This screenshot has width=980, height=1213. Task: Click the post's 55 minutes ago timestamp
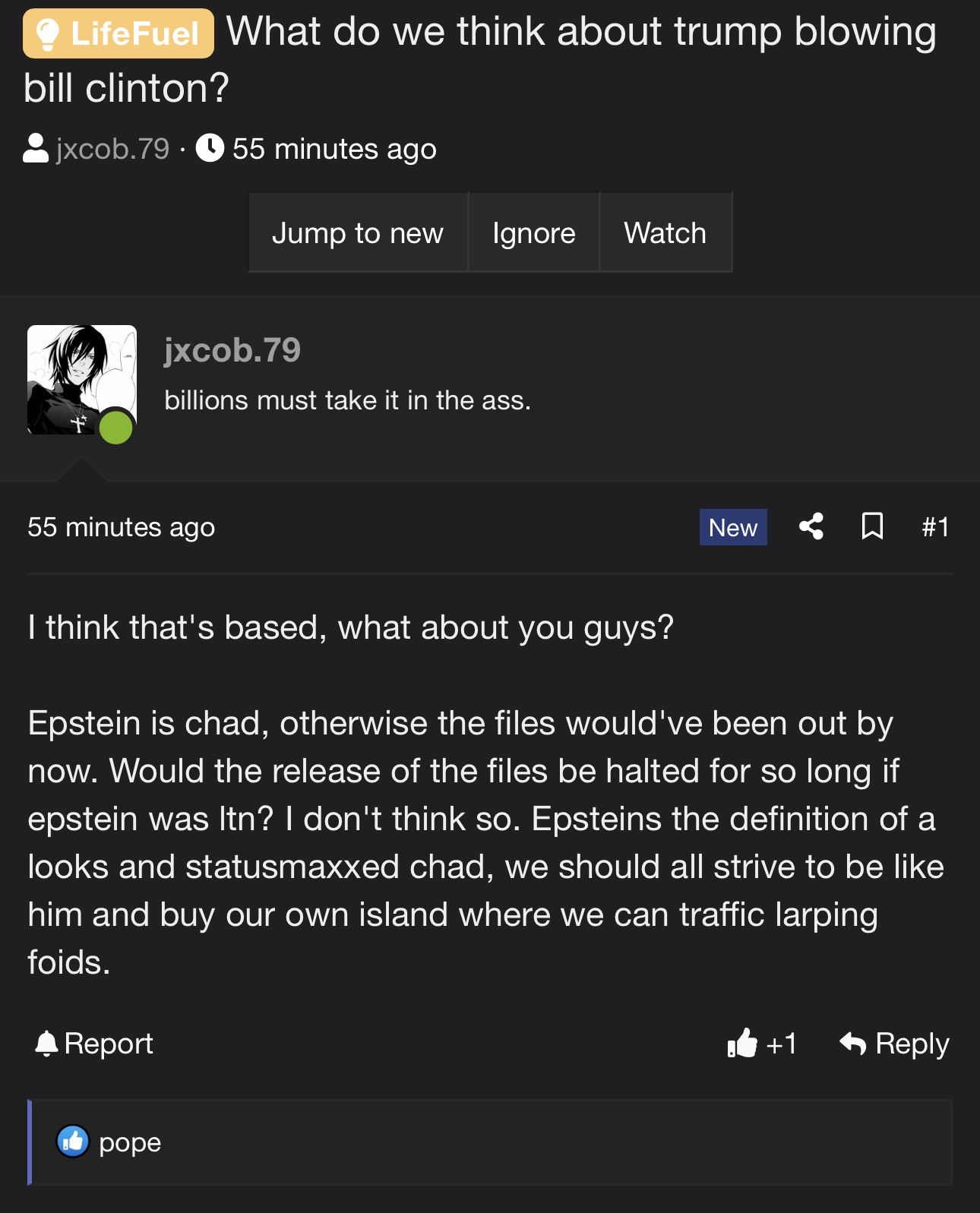tap(121, 526)
